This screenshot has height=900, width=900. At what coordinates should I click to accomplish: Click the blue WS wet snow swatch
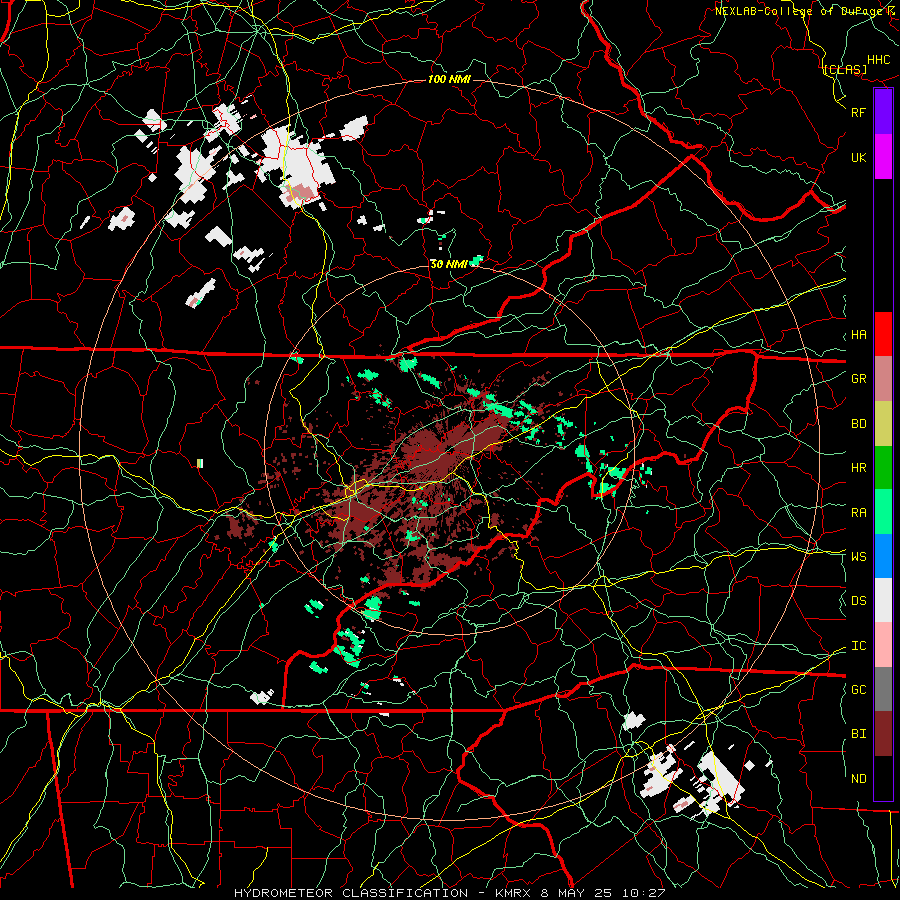[883, 556]
